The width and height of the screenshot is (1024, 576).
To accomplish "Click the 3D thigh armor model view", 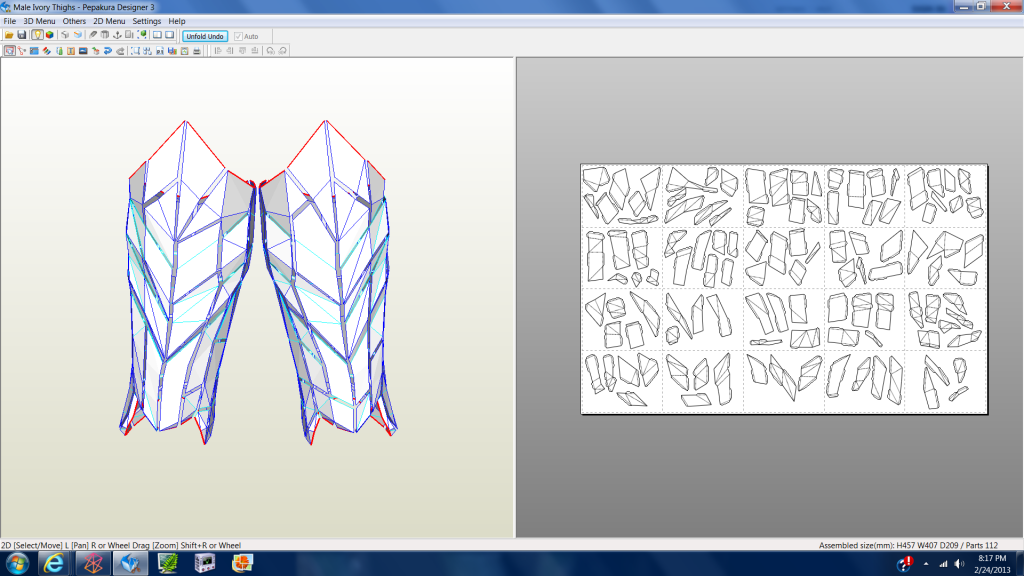I will 258,283.
